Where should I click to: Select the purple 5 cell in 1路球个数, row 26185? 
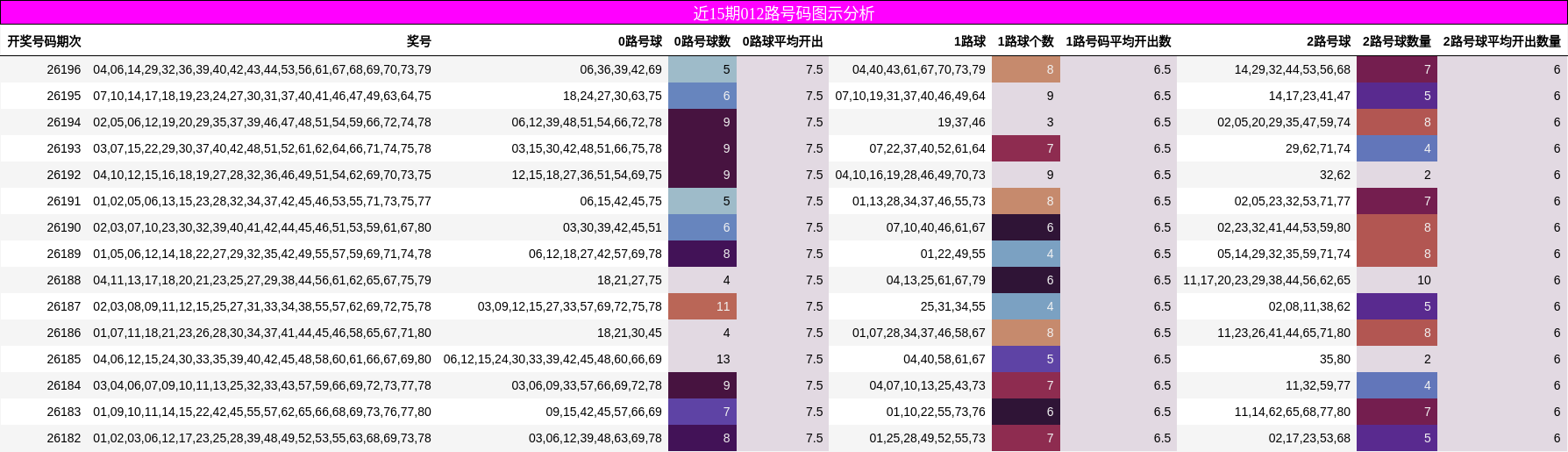(1026, 359)
